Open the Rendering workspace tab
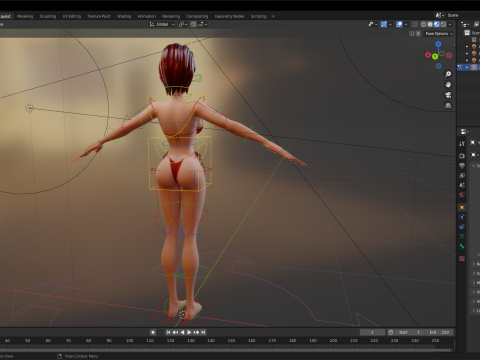The height and width of the screenshot is (360, 480). pos(171,16)
